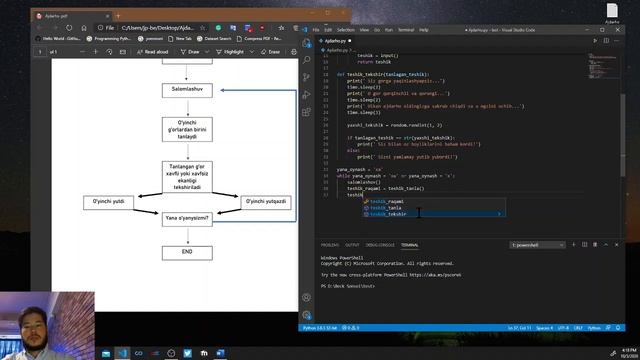The image size is (640, 360).
Task: Open the Help menu in VS Code
Action: (x=424, y=30)
